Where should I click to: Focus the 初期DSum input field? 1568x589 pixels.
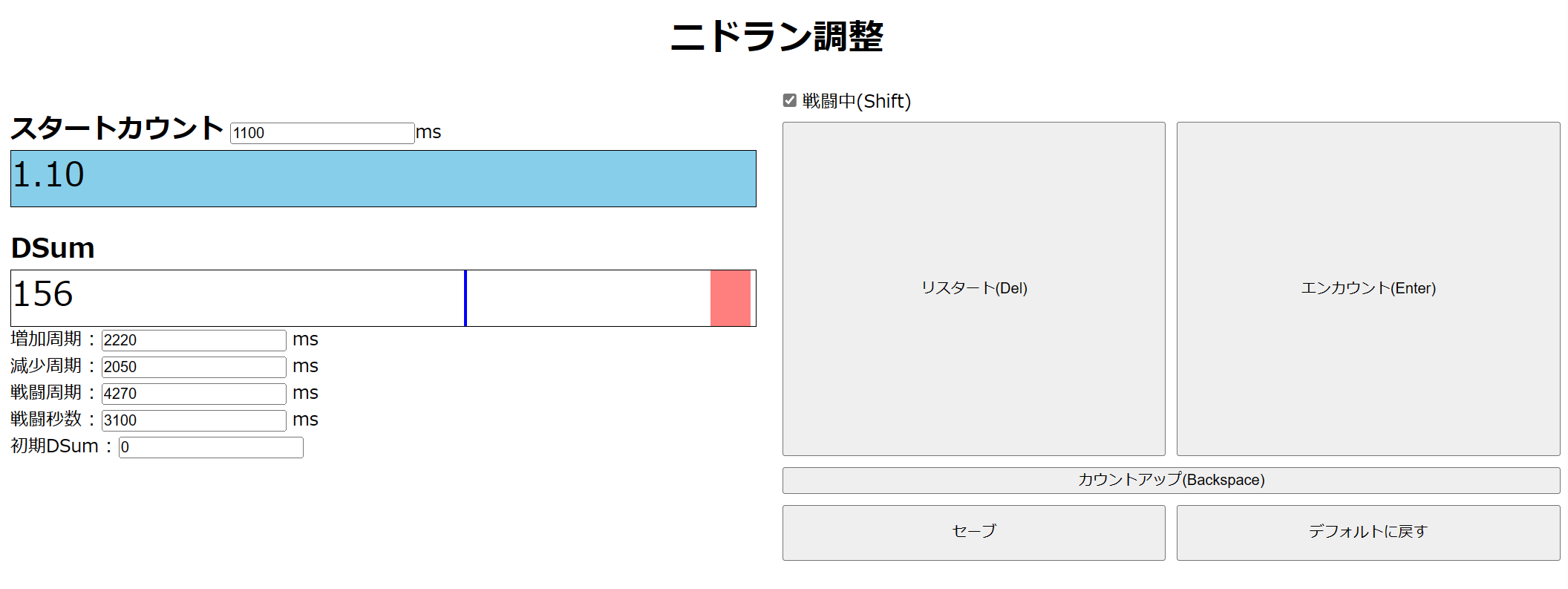click(x=210, y=447)
